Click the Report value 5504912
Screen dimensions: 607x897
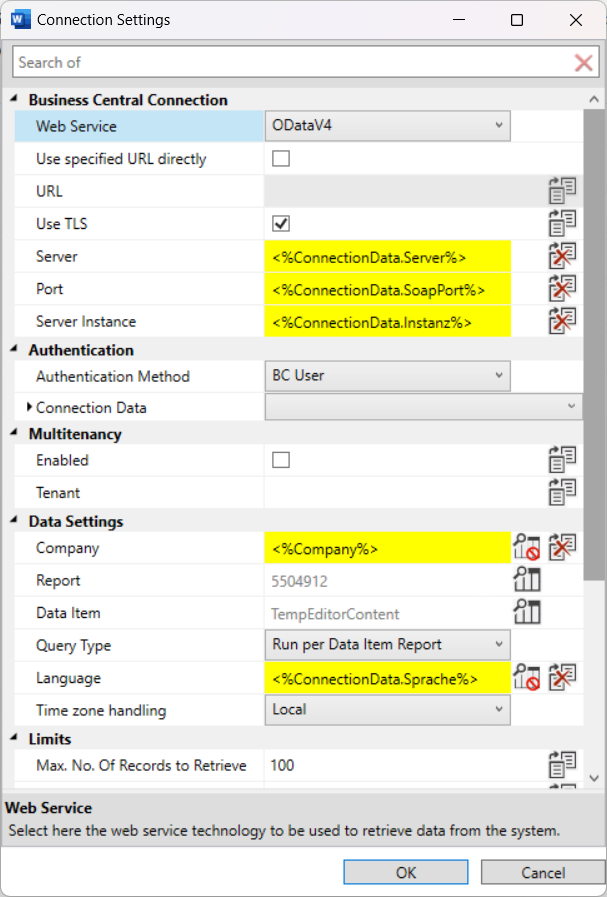click(x=299, y=581)
